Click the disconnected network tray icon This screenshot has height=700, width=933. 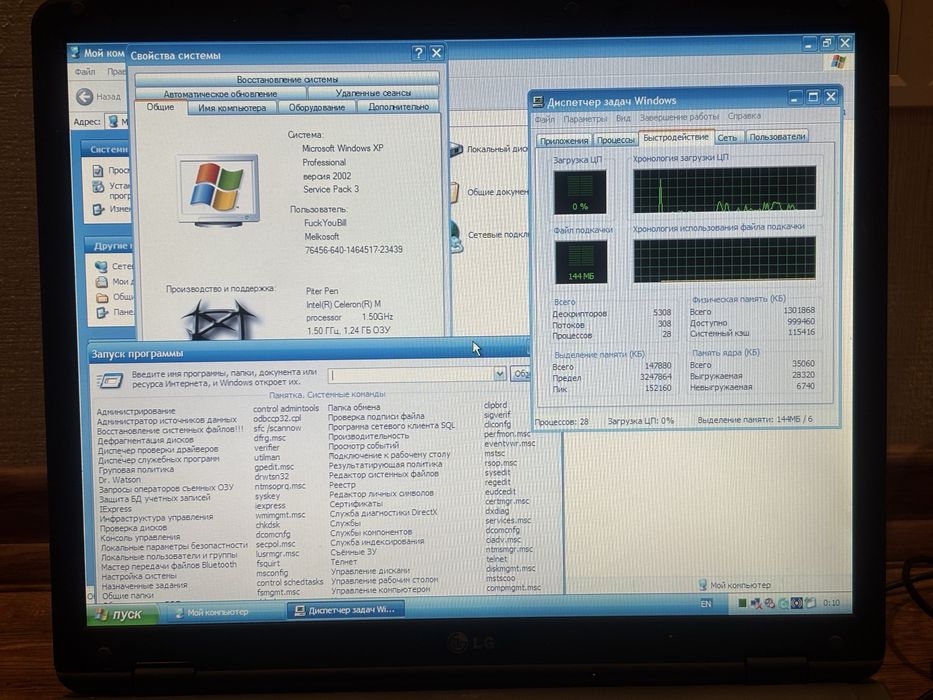coord(756,603)
